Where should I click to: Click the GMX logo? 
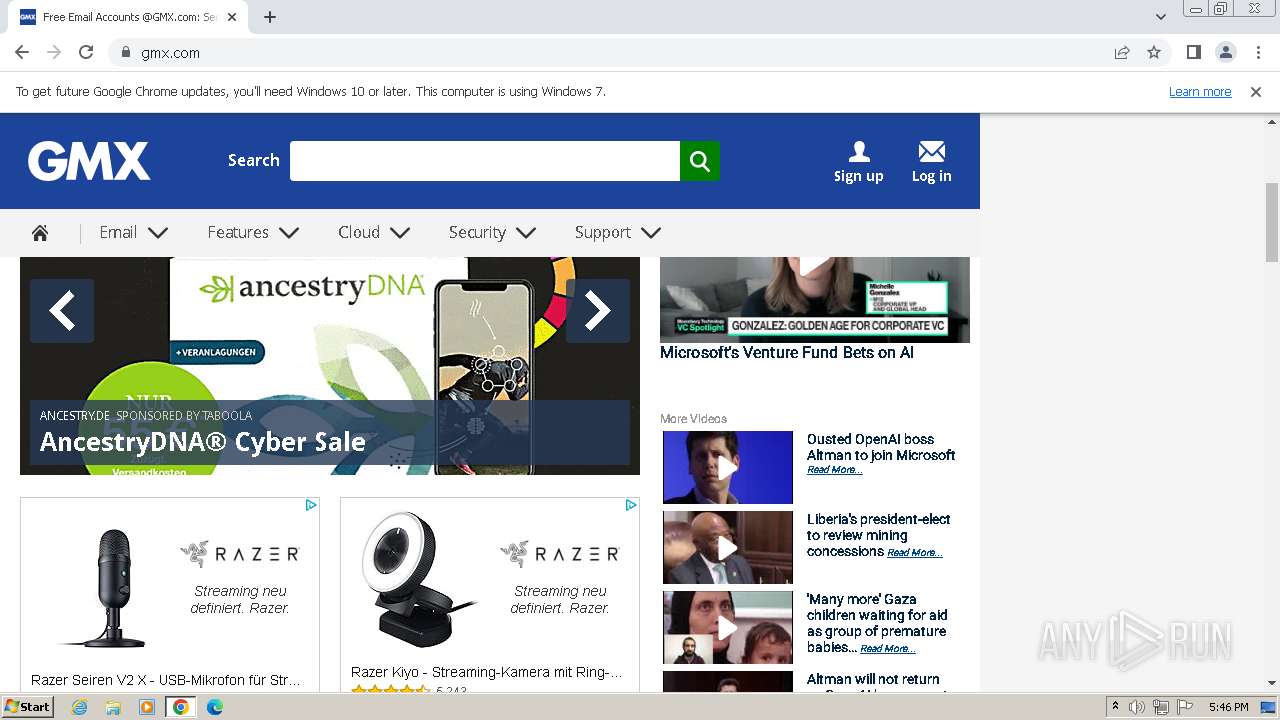(89, 161)
